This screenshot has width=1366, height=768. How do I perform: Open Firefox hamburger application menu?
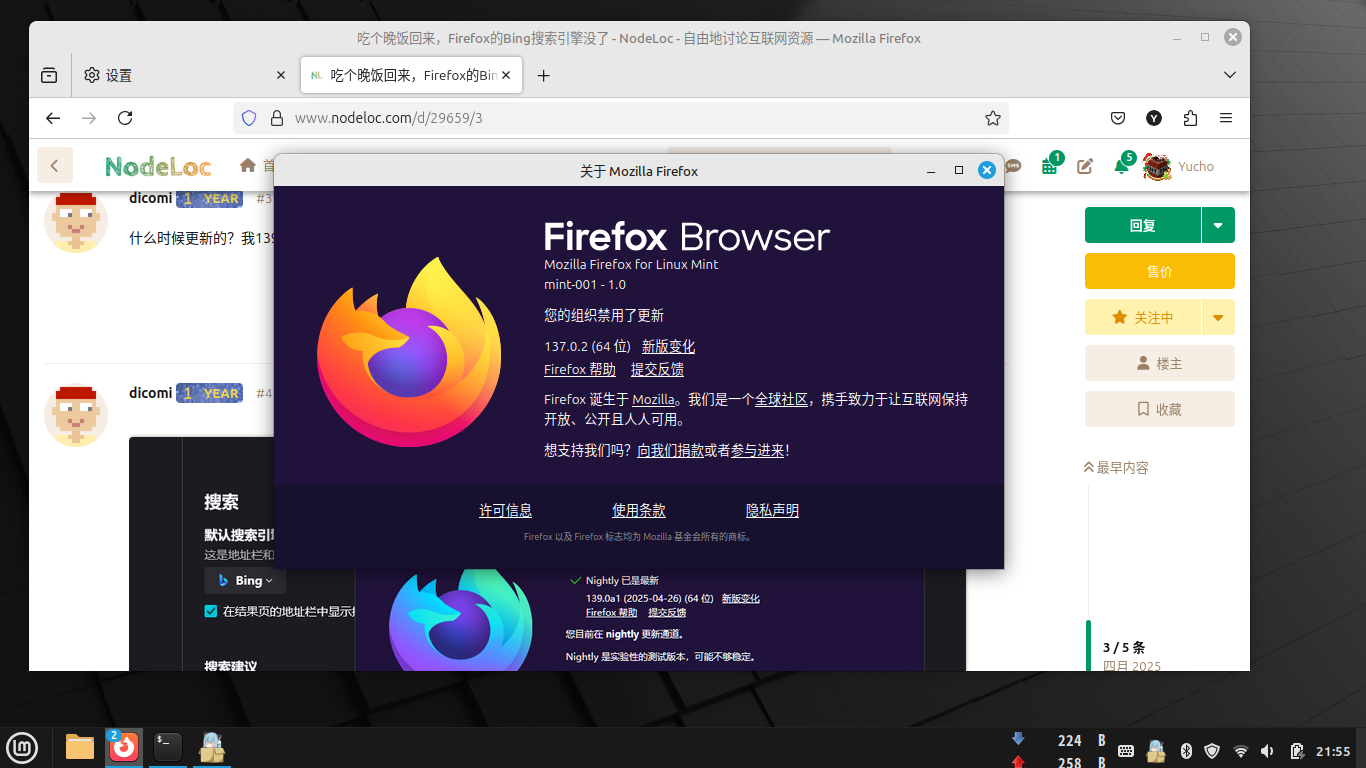point(1226,118)
